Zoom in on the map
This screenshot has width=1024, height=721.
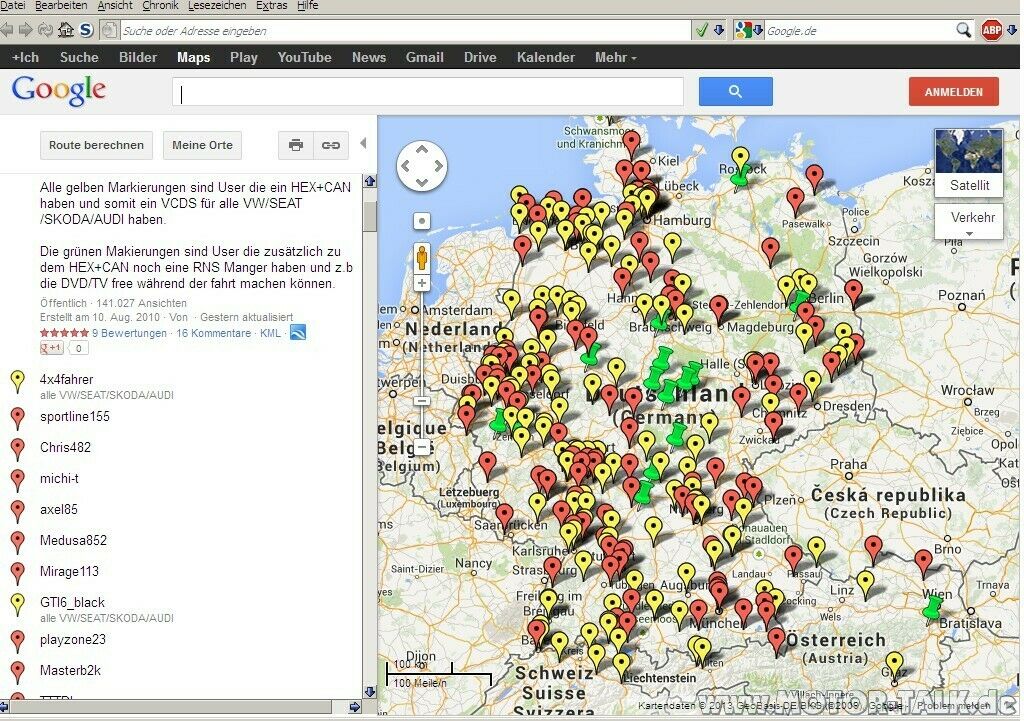point(422,283)
